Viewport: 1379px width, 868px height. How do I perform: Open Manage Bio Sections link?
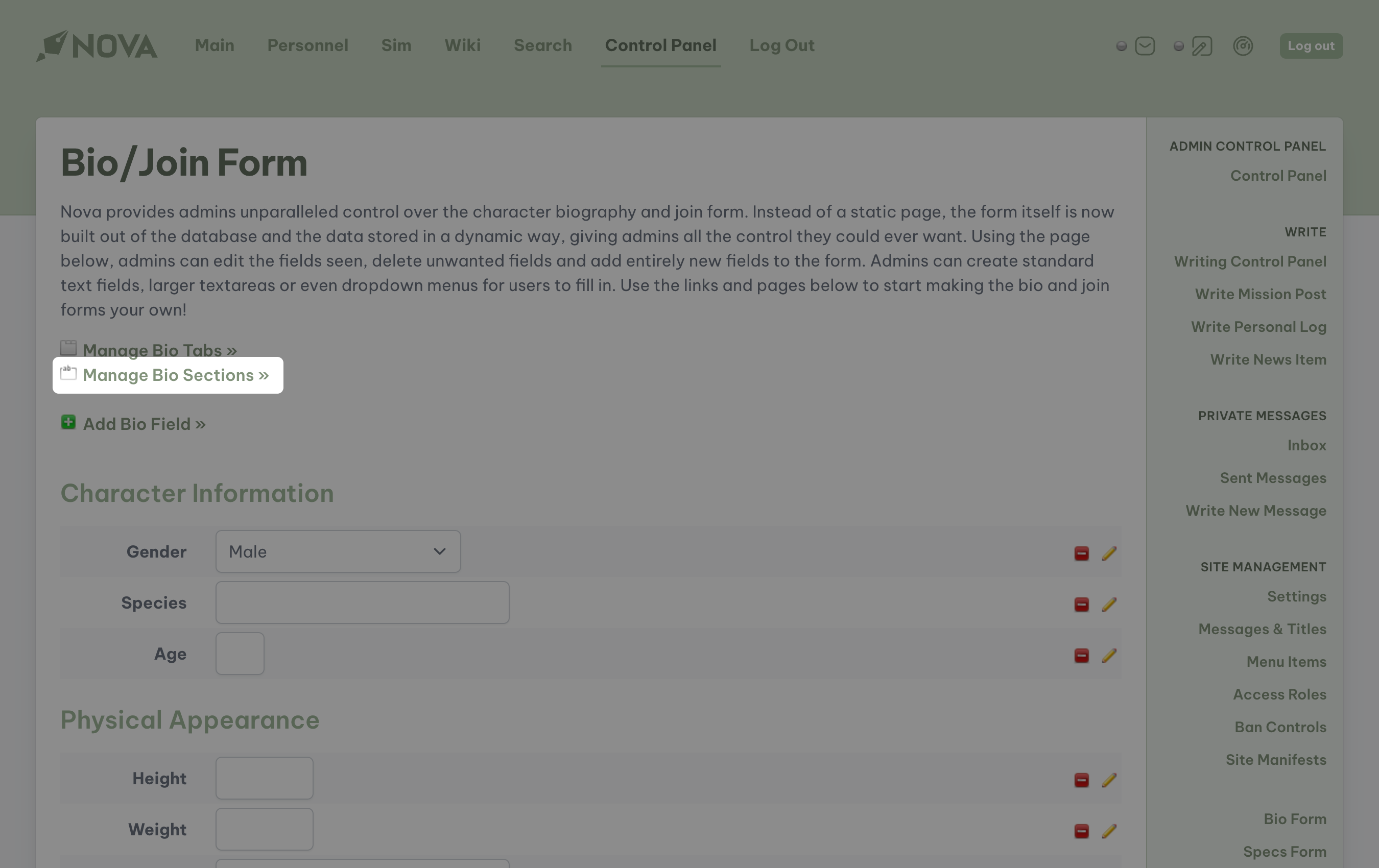click(175, 375)
